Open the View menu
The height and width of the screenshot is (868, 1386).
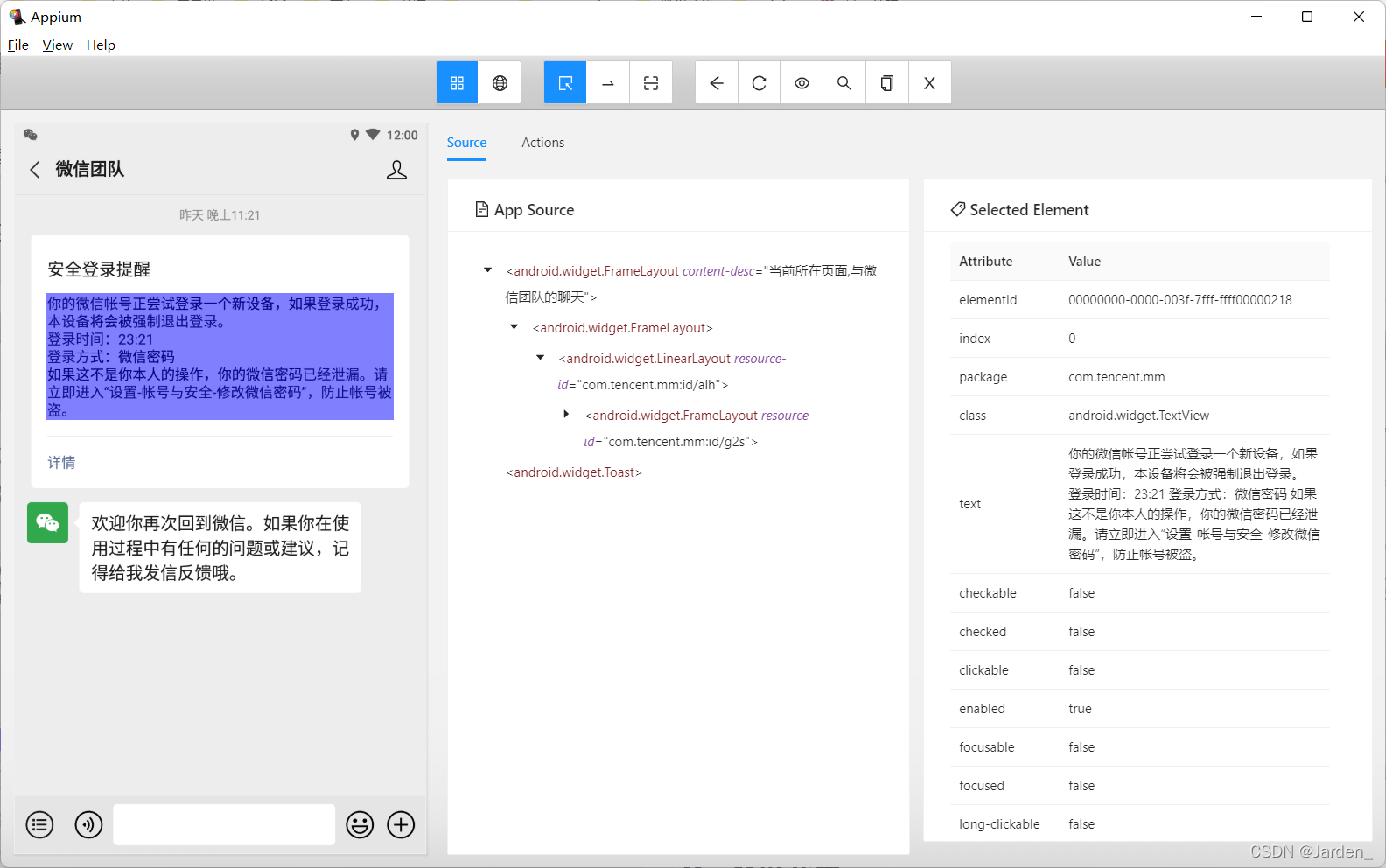tap(58, 45)
